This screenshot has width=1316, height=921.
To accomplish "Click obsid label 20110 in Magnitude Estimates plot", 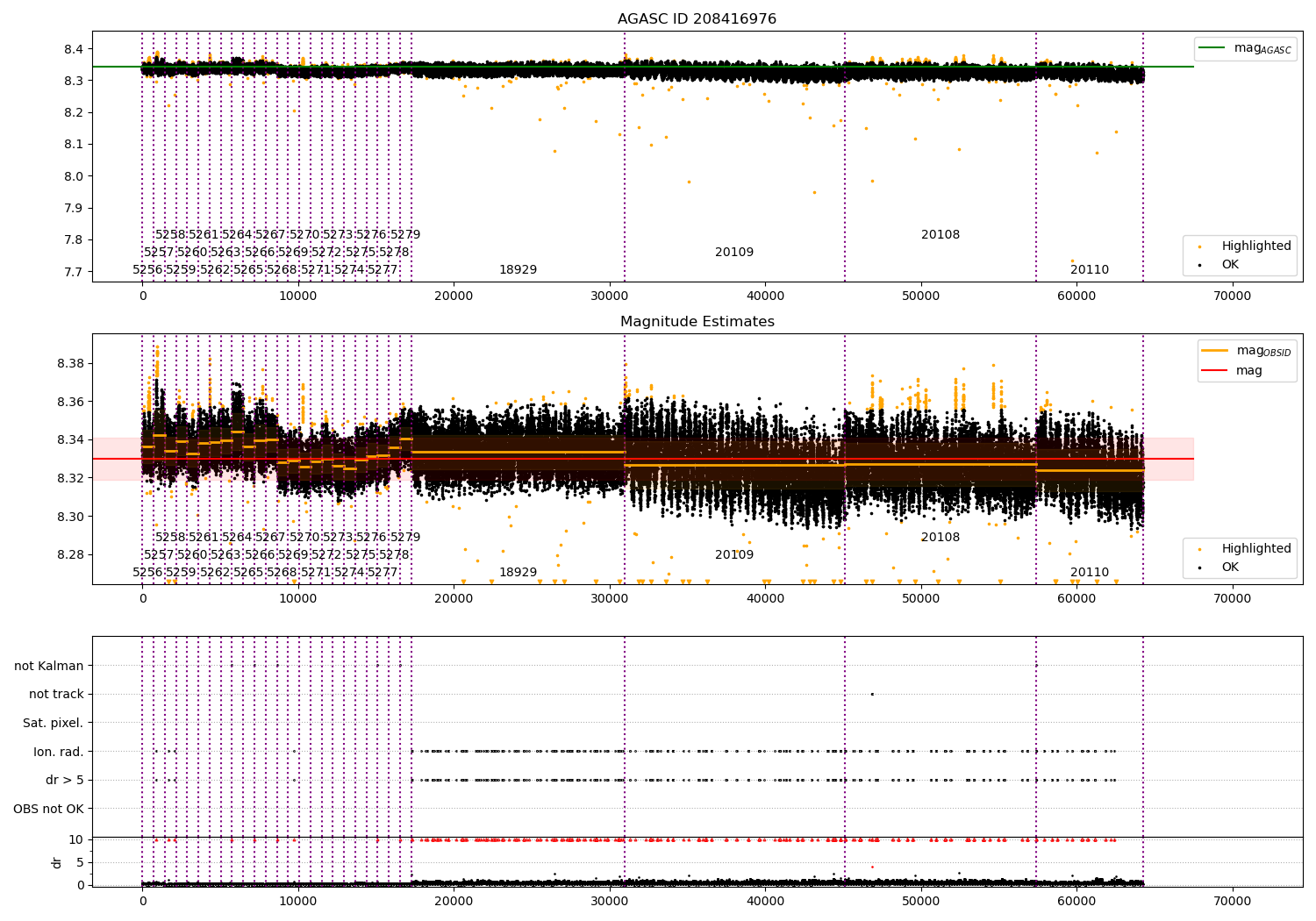I will point(1090,573).
